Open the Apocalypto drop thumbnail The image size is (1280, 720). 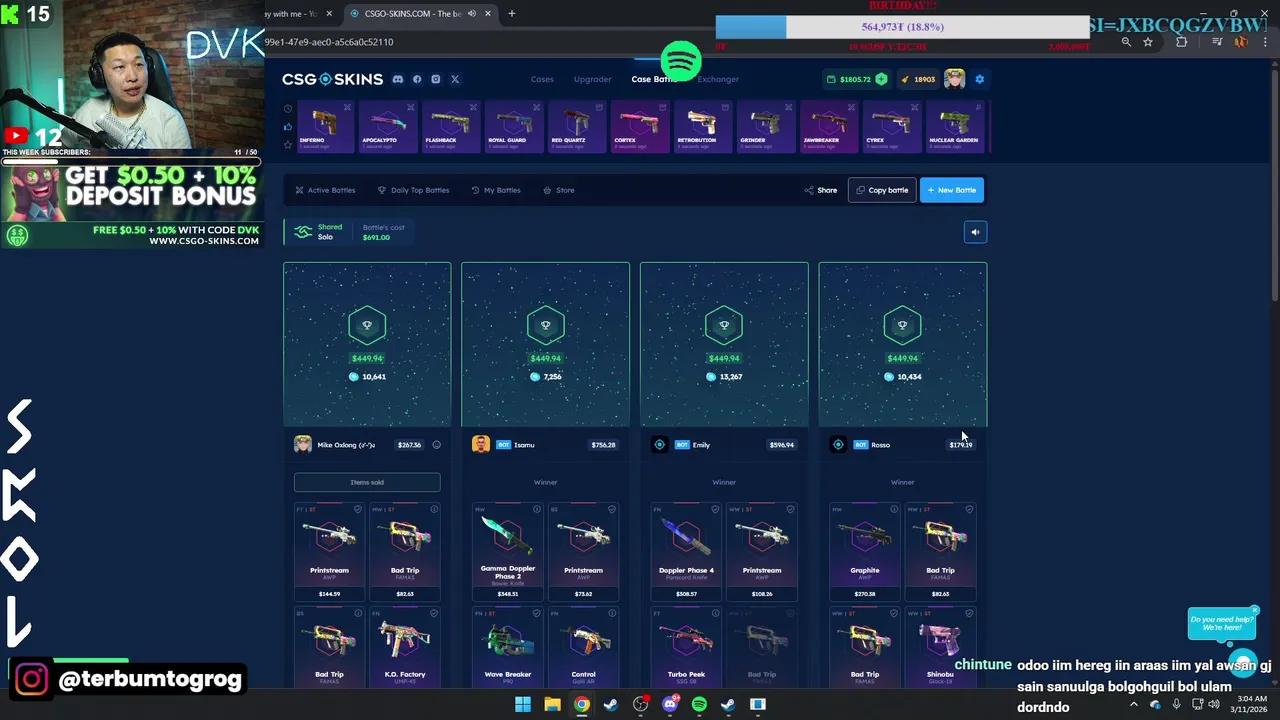(x=388, y=127)
